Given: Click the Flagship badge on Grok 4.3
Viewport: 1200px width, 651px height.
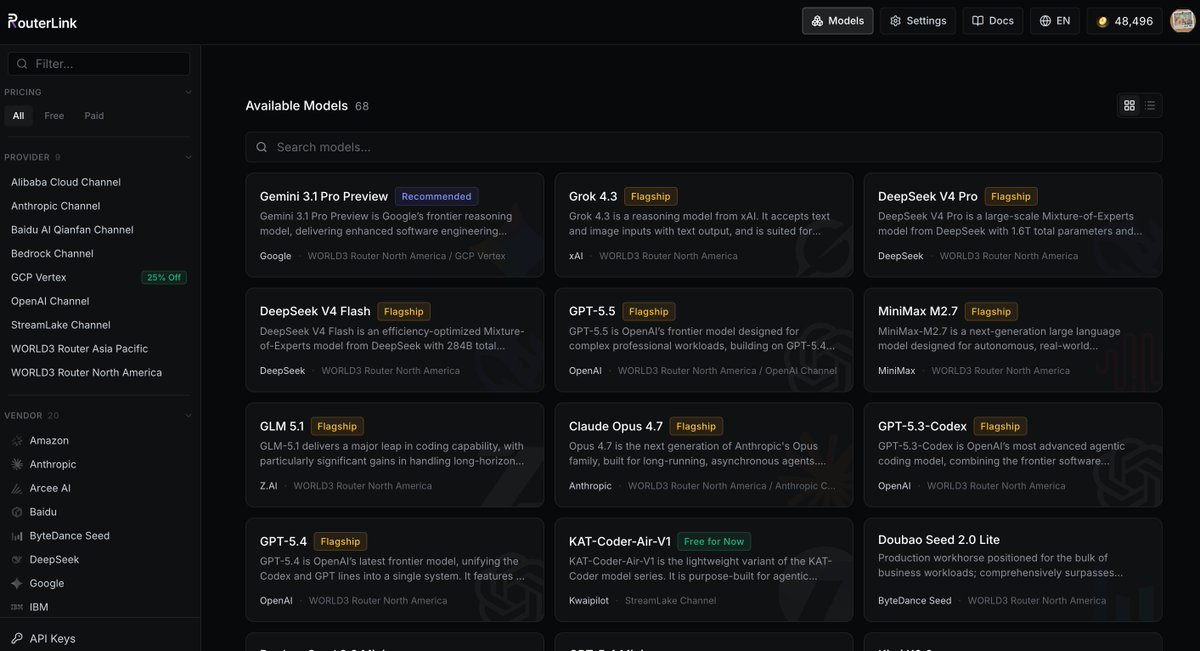Looking at the screenshot, I should [651, 197].
